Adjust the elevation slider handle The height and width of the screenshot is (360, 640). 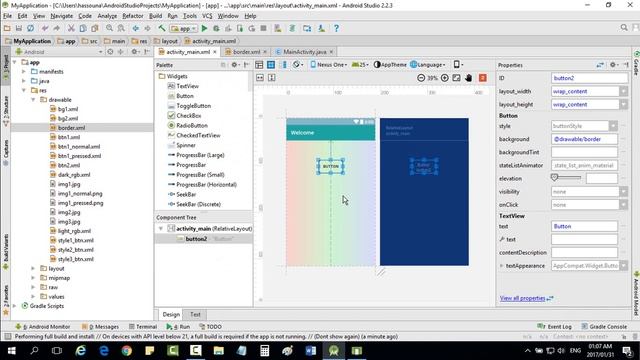click(x=554, y=178)
